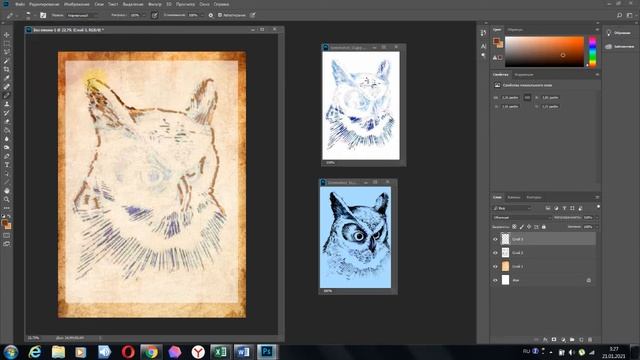
Task: Open layer fill dropdown
Action: [596, 227]
